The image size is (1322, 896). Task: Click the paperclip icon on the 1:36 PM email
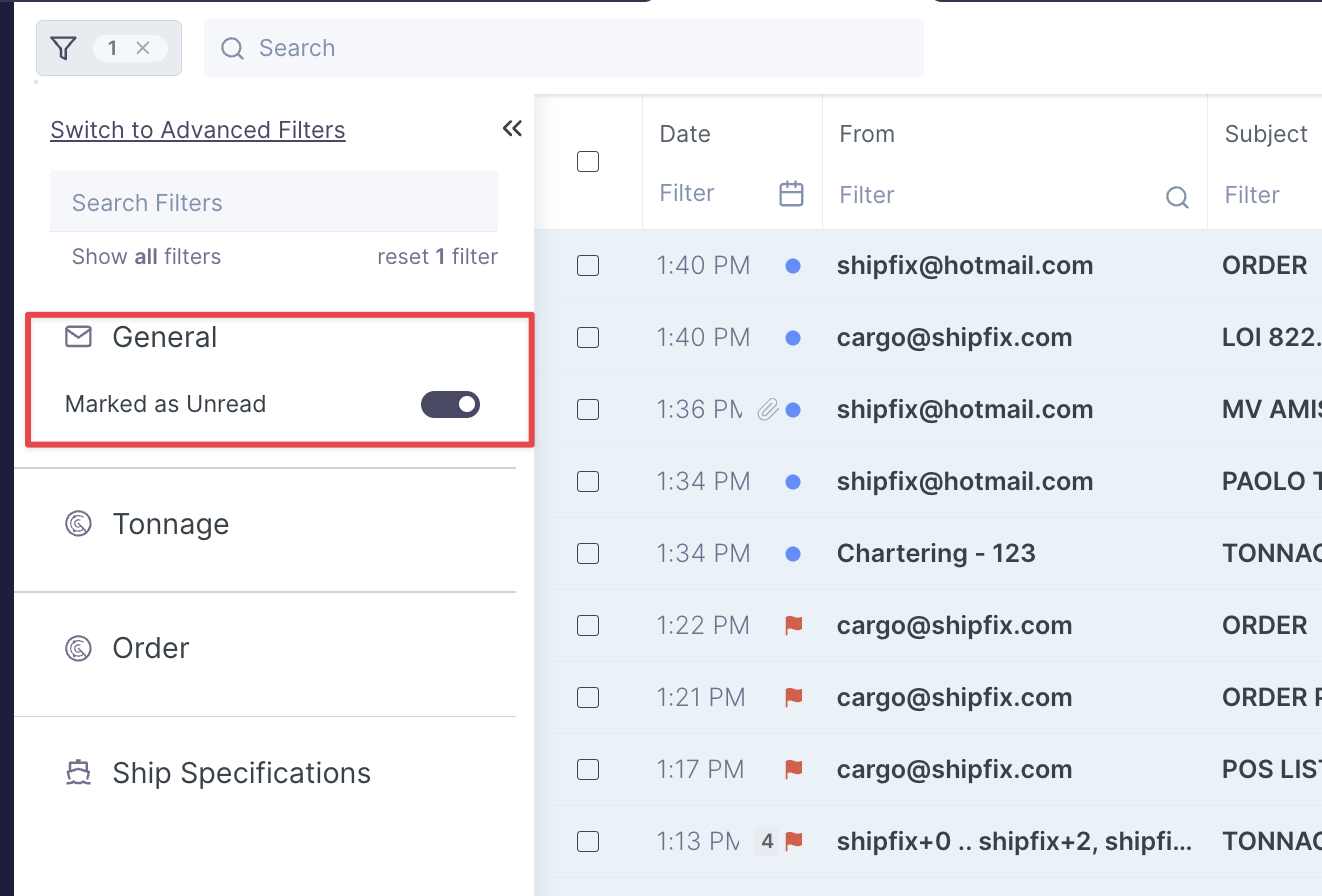pos(770,409)
